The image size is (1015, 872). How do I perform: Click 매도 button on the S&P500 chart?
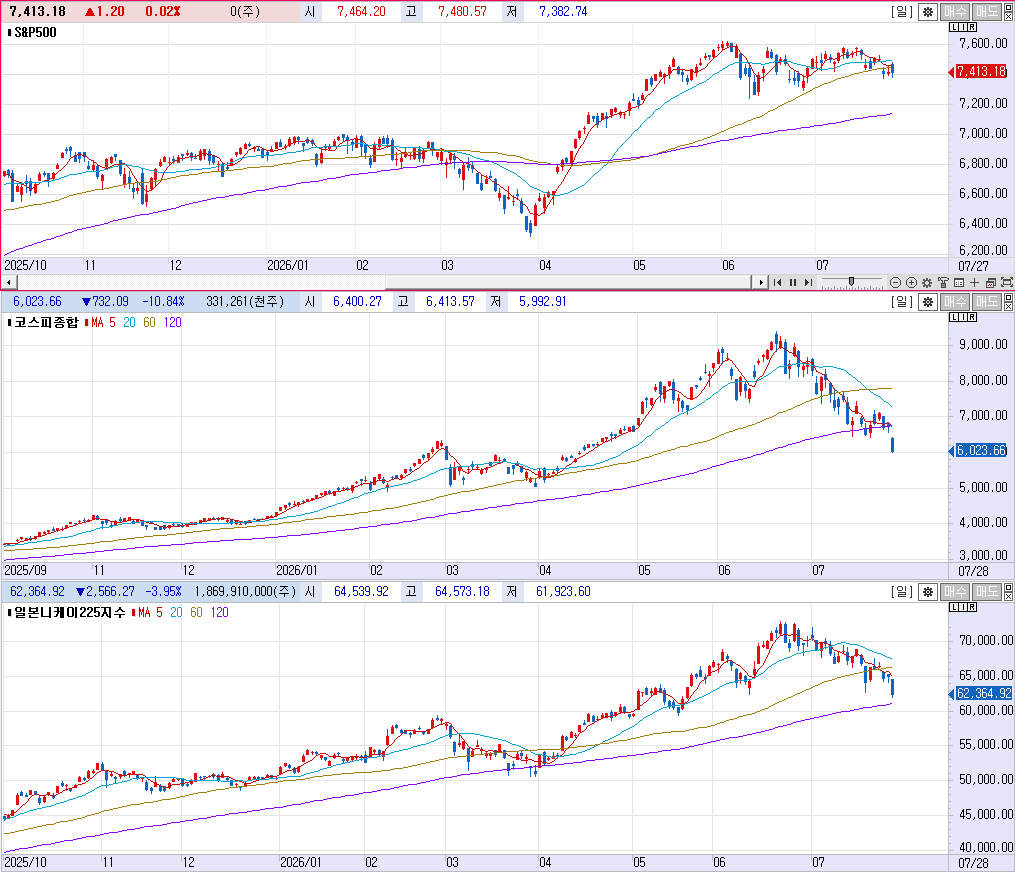987,12
